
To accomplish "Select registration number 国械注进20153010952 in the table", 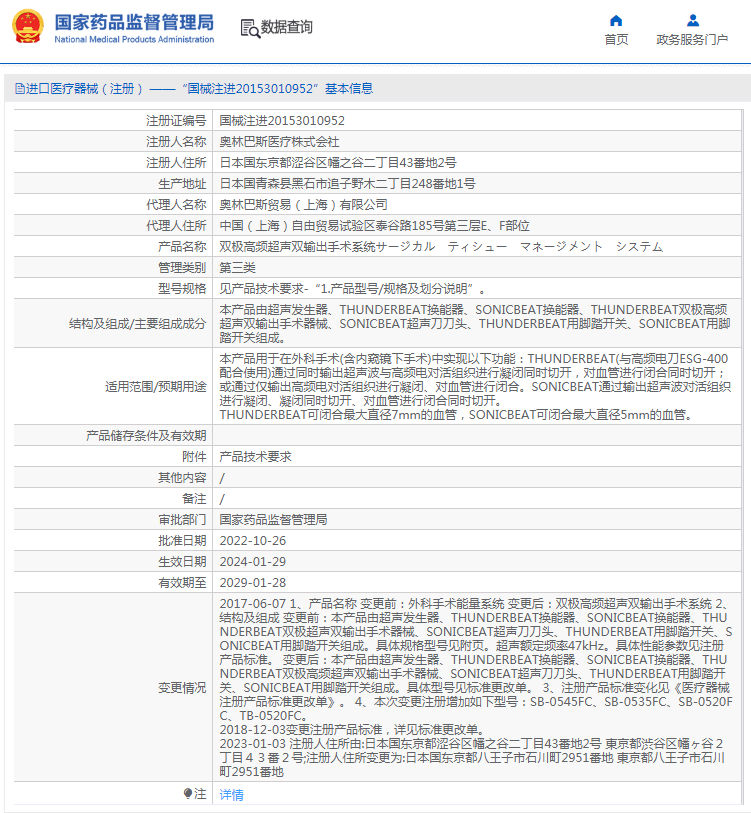I will click(282, 121).
